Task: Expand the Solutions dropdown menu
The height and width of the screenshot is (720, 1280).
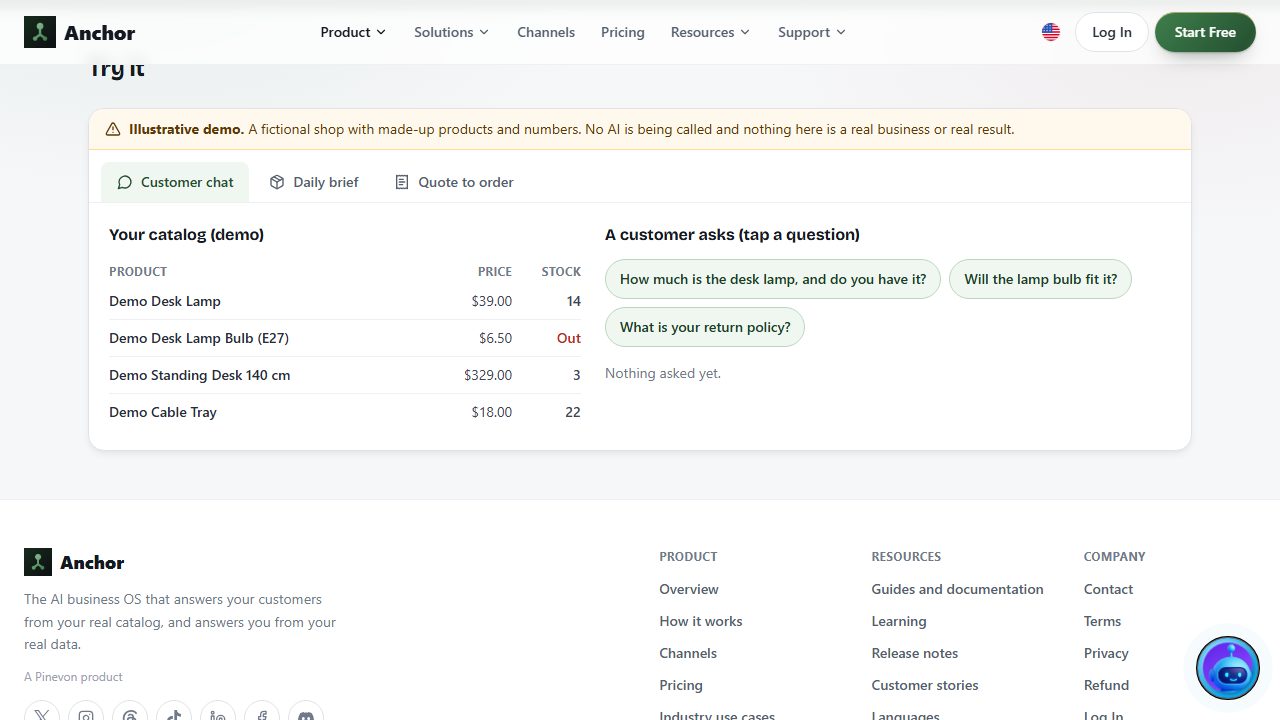Action: (452, 32)
